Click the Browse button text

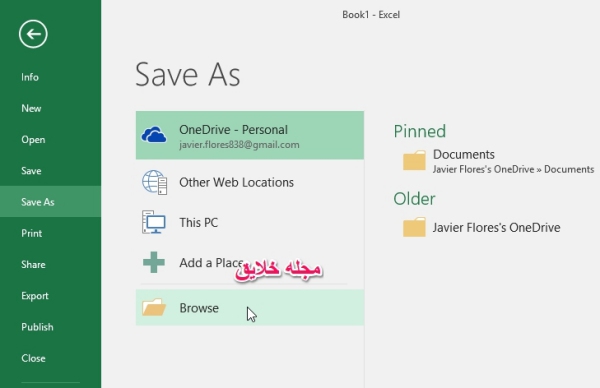[199, 308]
